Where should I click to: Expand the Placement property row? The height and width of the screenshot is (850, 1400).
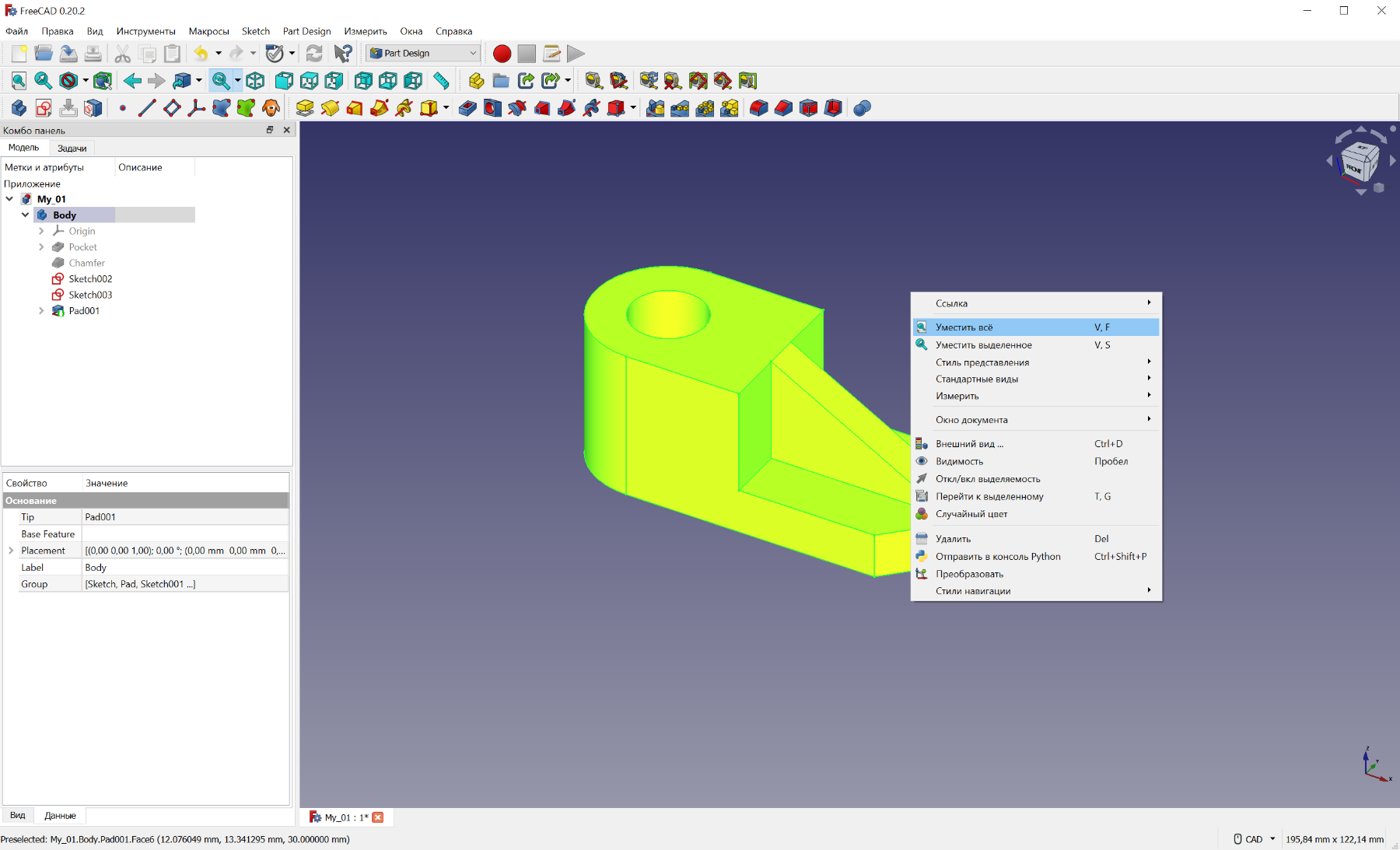[x=11, y=551]
